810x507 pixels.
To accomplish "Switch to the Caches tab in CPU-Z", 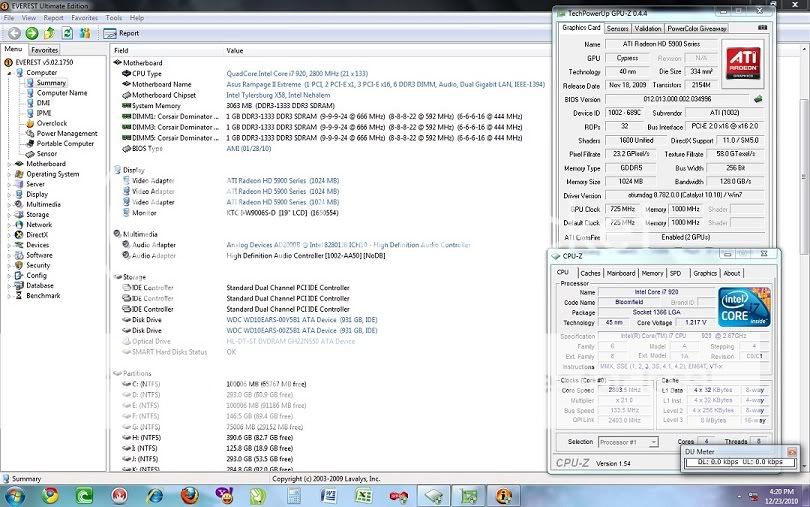I will 590,273.
